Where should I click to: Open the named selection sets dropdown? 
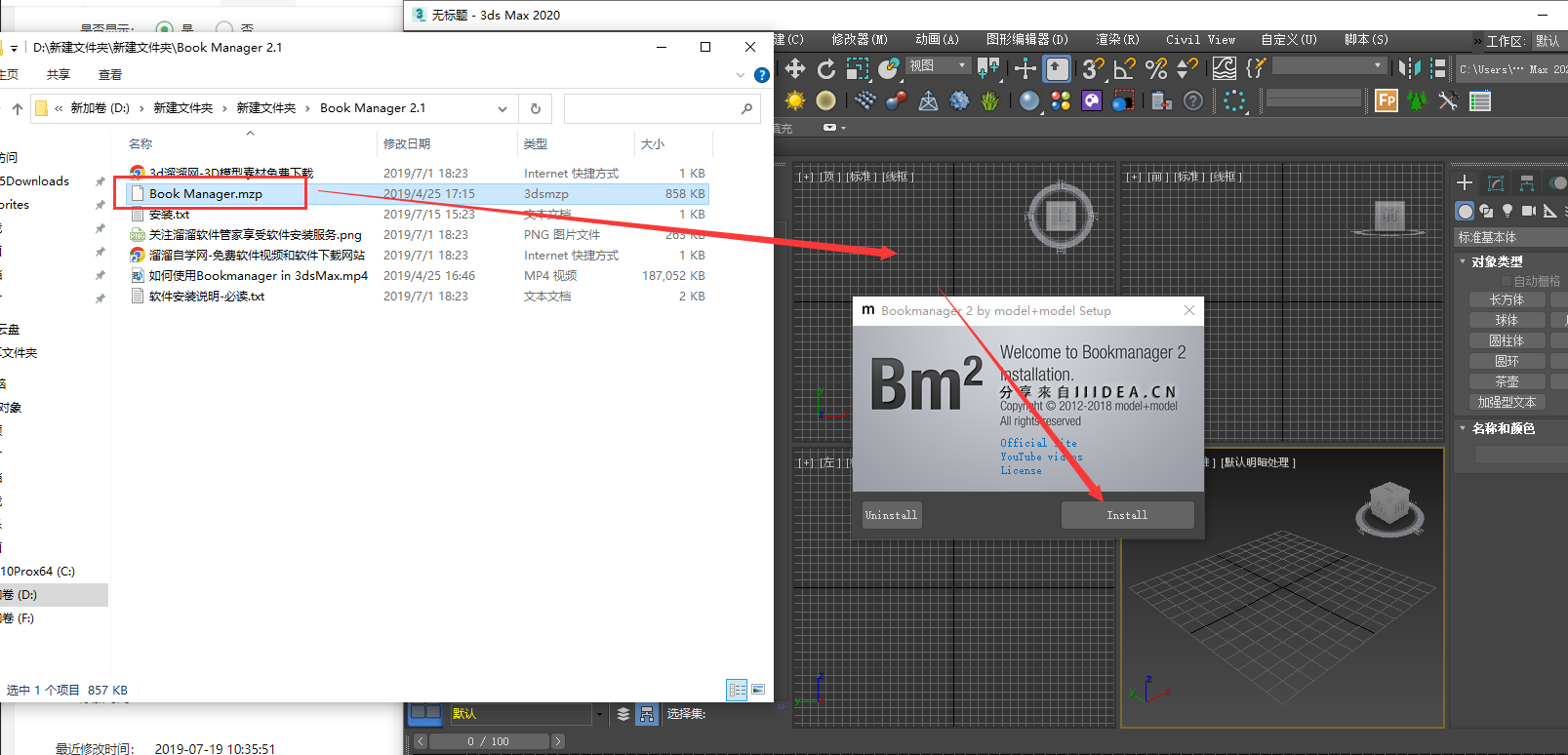pyautogui.click(x=1329, y=65)
